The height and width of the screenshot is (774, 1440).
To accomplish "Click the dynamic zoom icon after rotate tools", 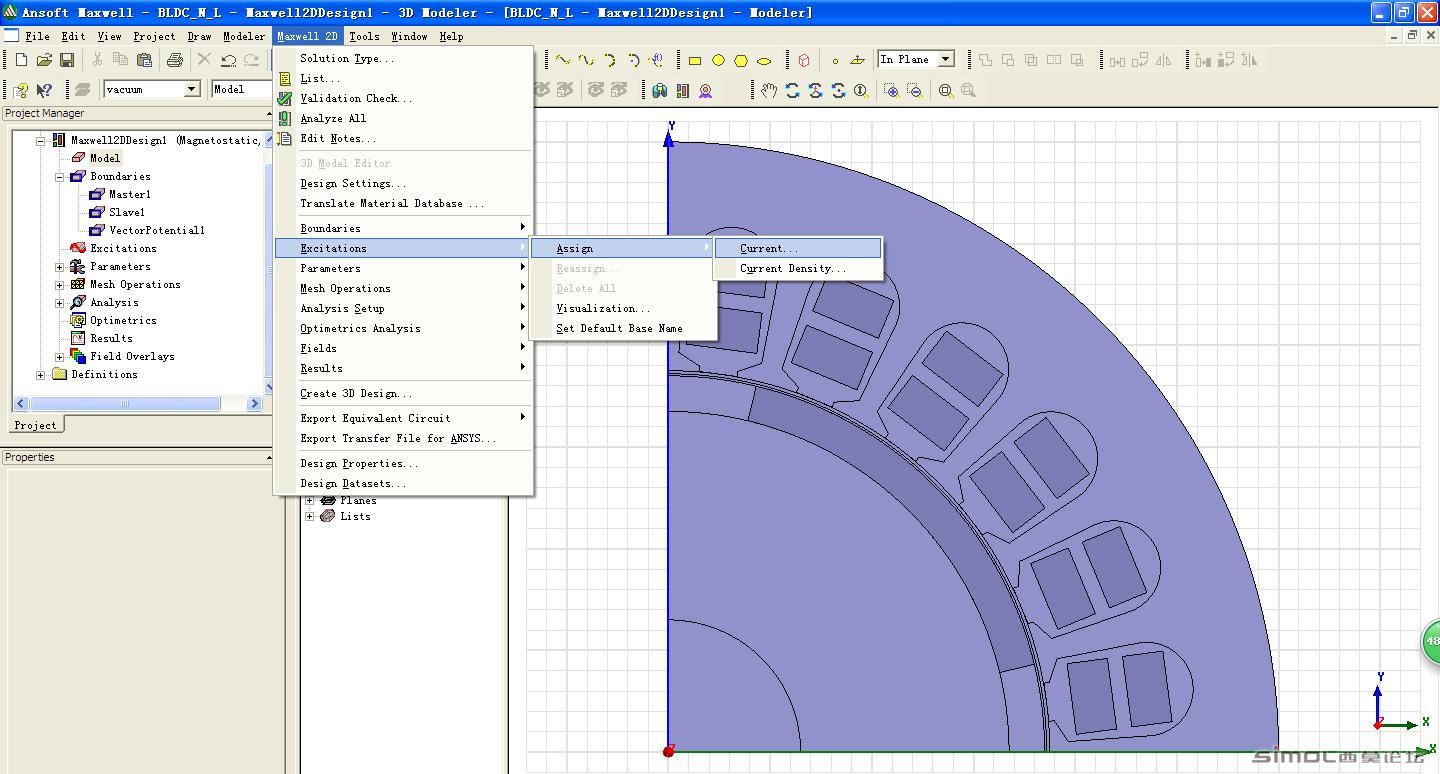I will tap(861, 90).
